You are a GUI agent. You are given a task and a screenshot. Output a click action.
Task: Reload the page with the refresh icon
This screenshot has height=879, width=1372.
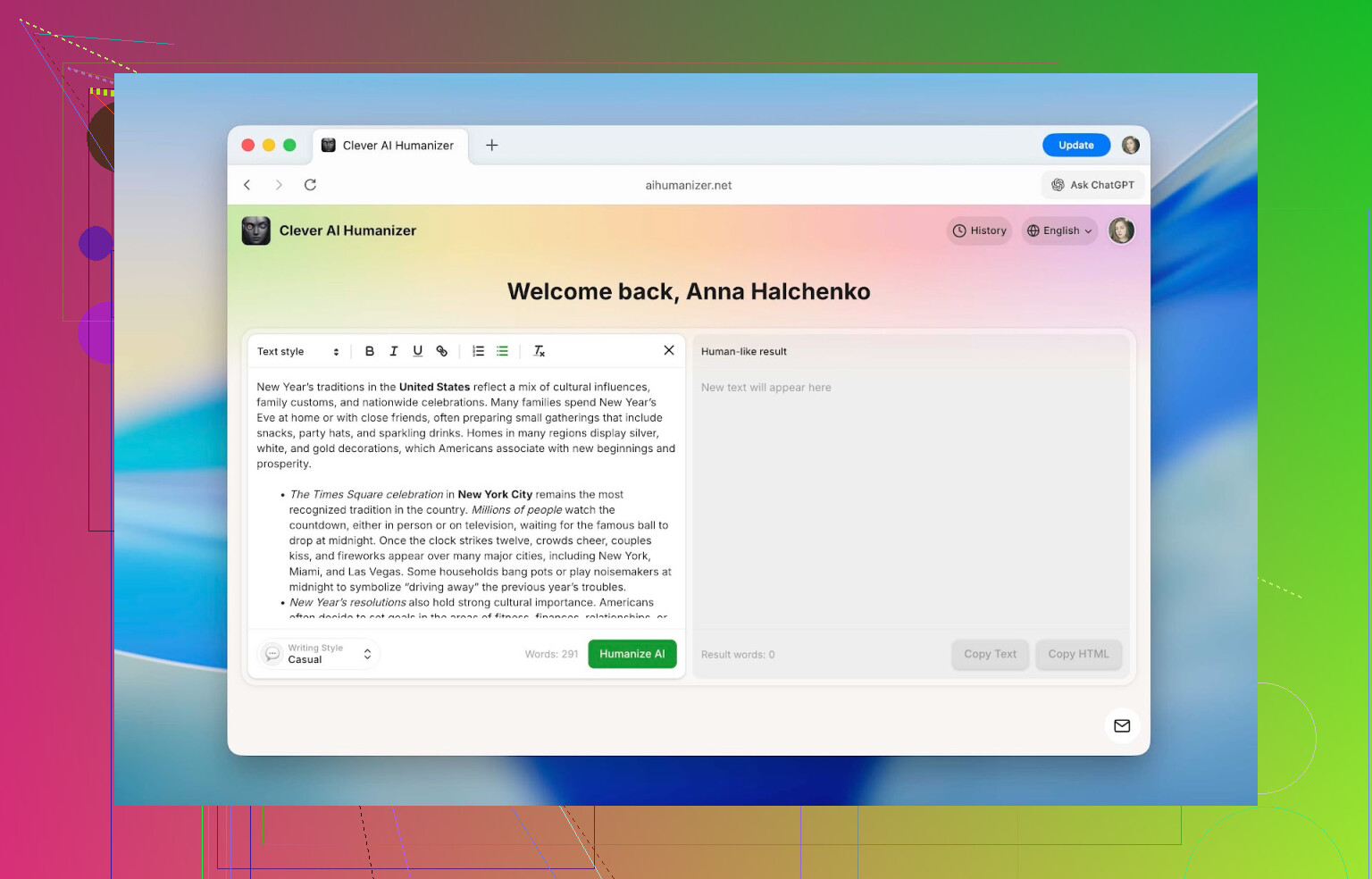tap(310, 185)
